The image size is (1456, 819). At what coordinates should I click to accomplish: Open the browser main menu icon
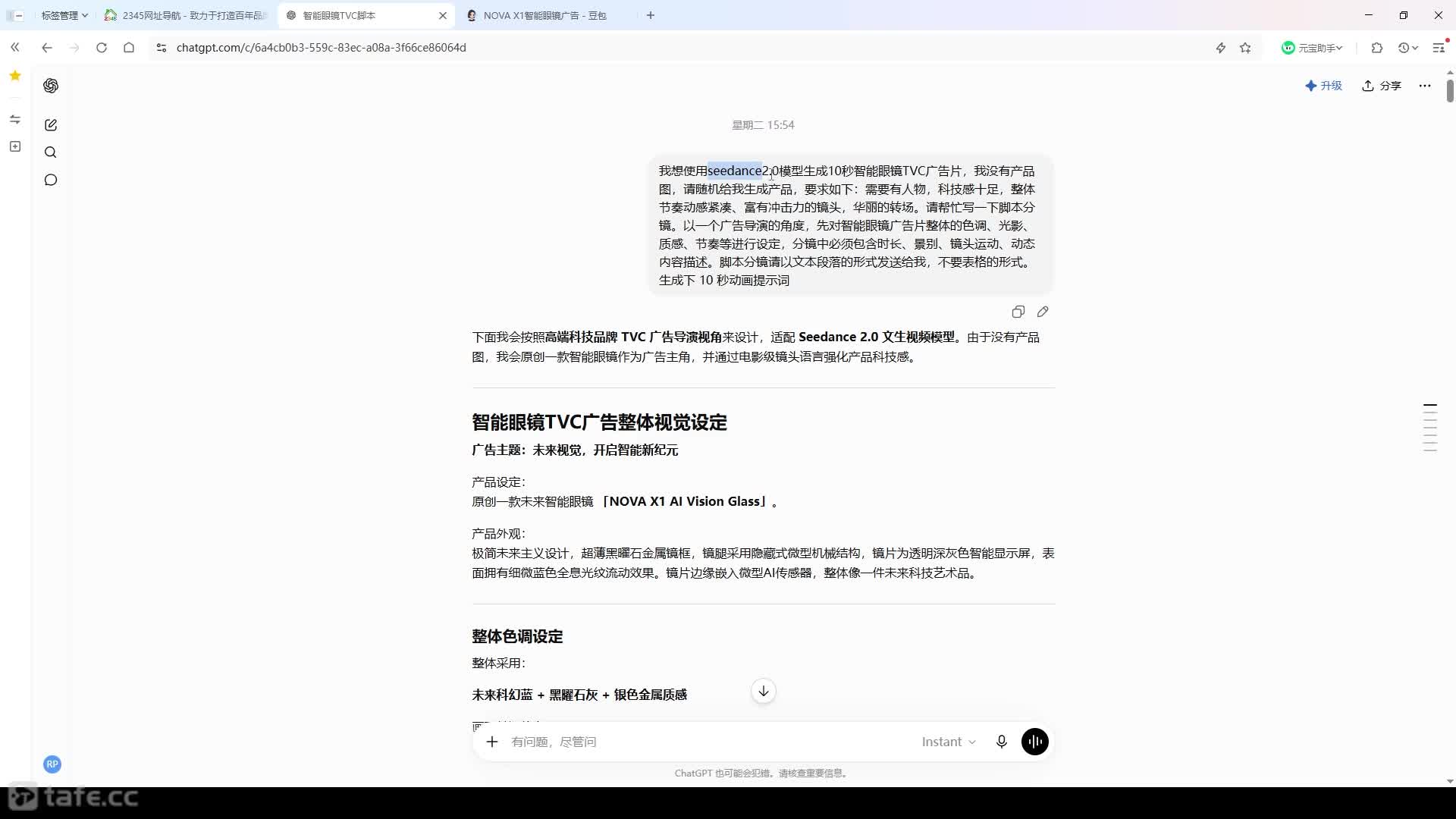1439,48
